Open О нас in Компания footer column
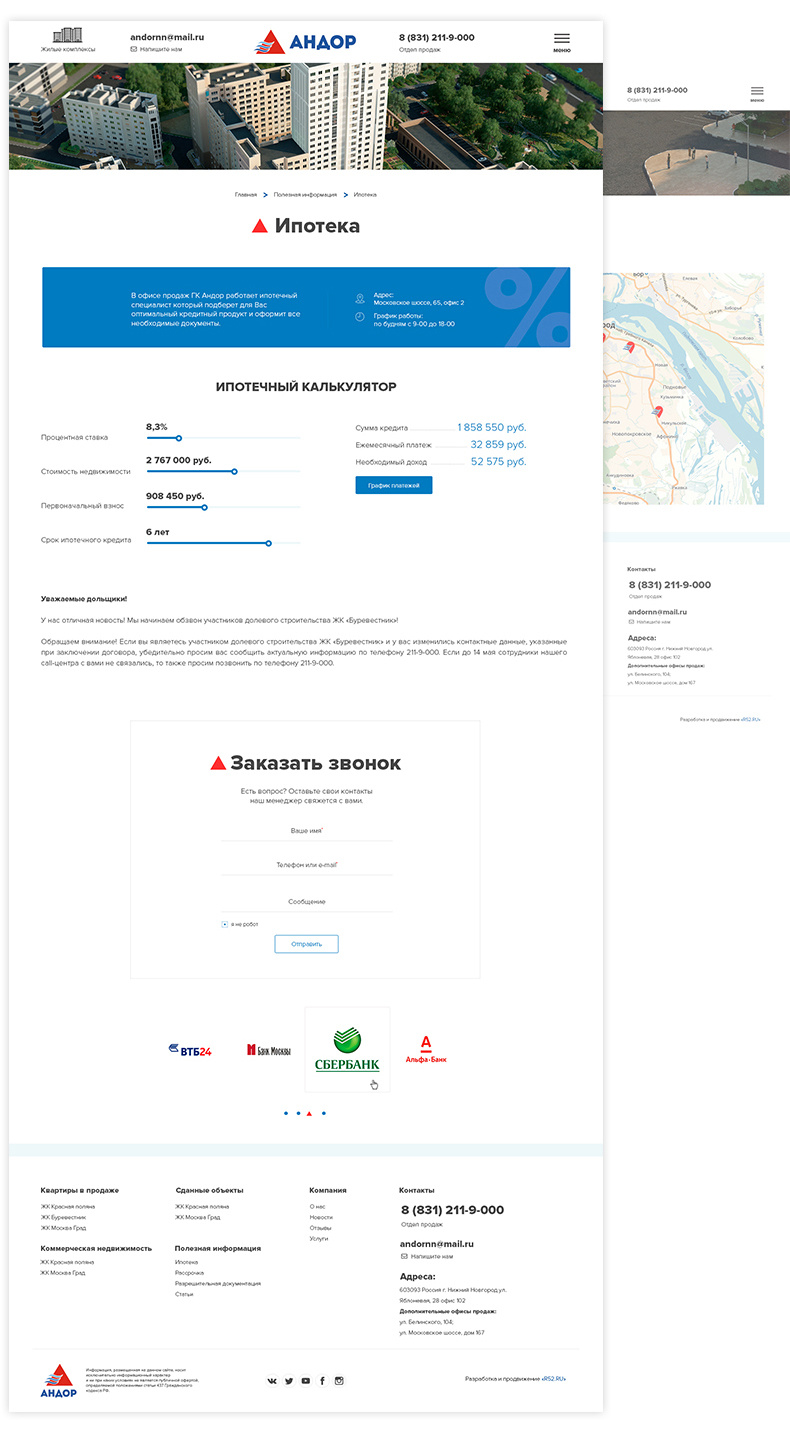The image size is (790, 1431). 317,1206
